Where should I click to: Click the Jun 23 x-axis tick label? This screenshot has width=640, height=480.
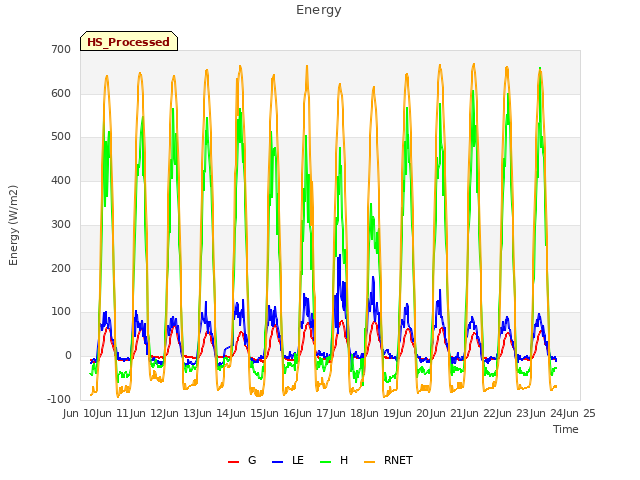coord(514,413)
